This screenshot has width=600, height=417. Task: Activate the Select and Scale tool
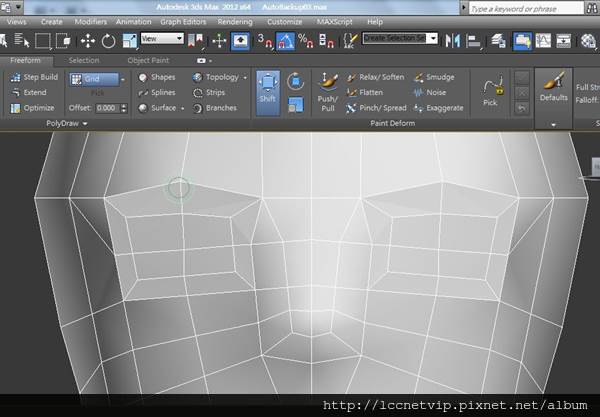pyautogui.click(x=130, y=41)
